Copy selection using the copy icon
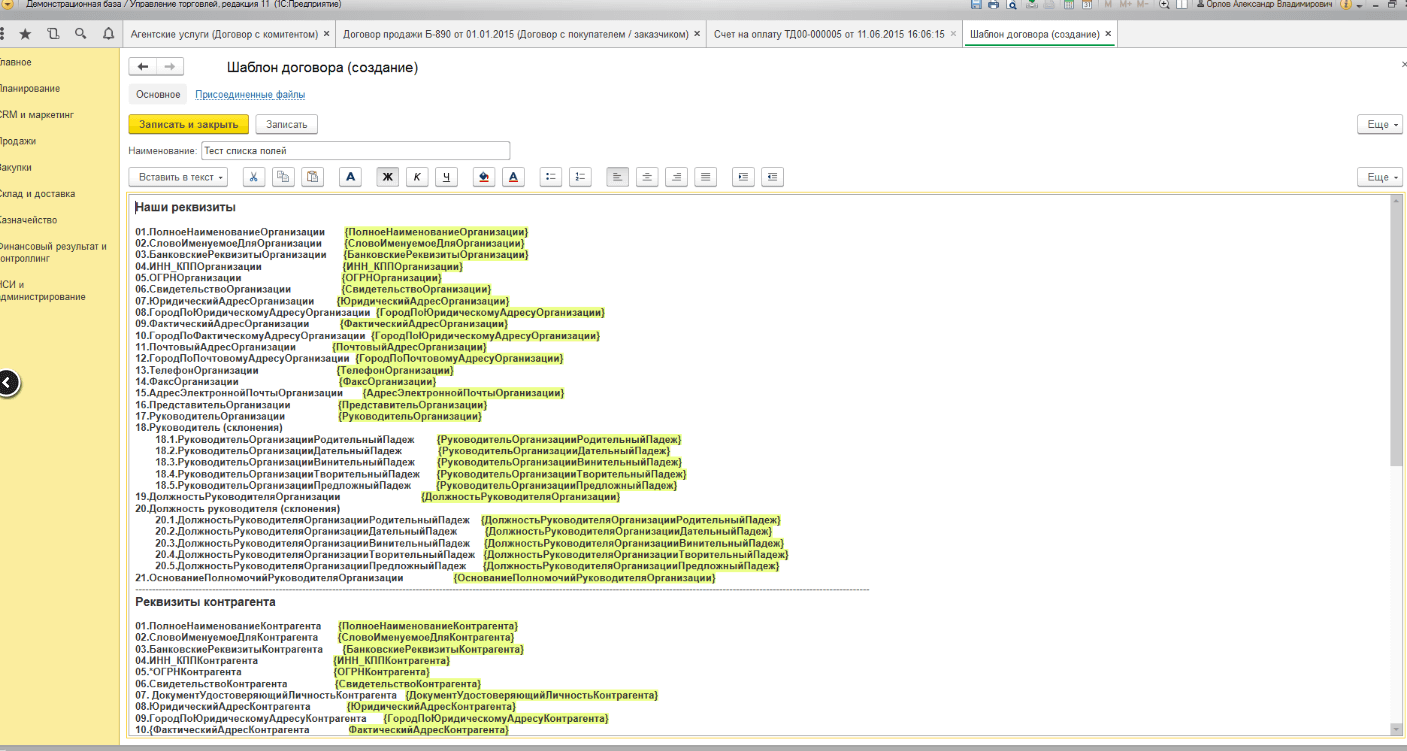 click(284, 177)
